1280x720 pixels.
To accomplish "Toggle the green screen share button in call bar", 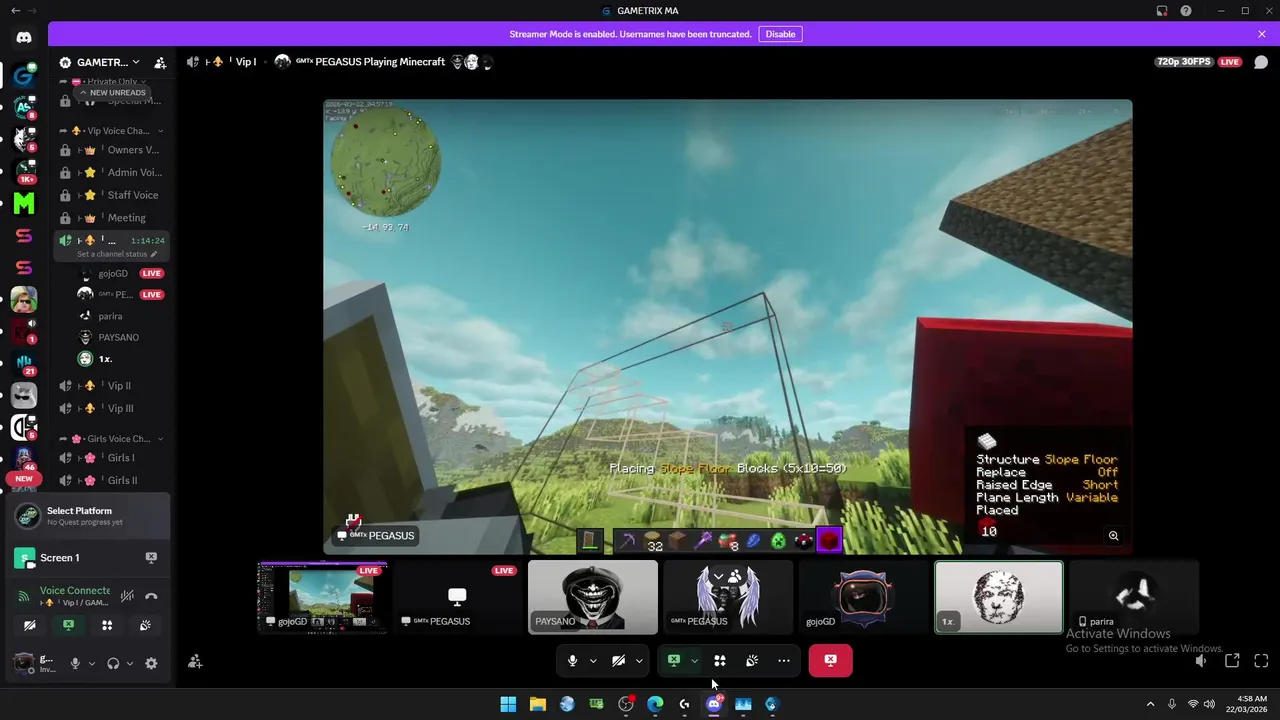I will [x=674, y=660].
